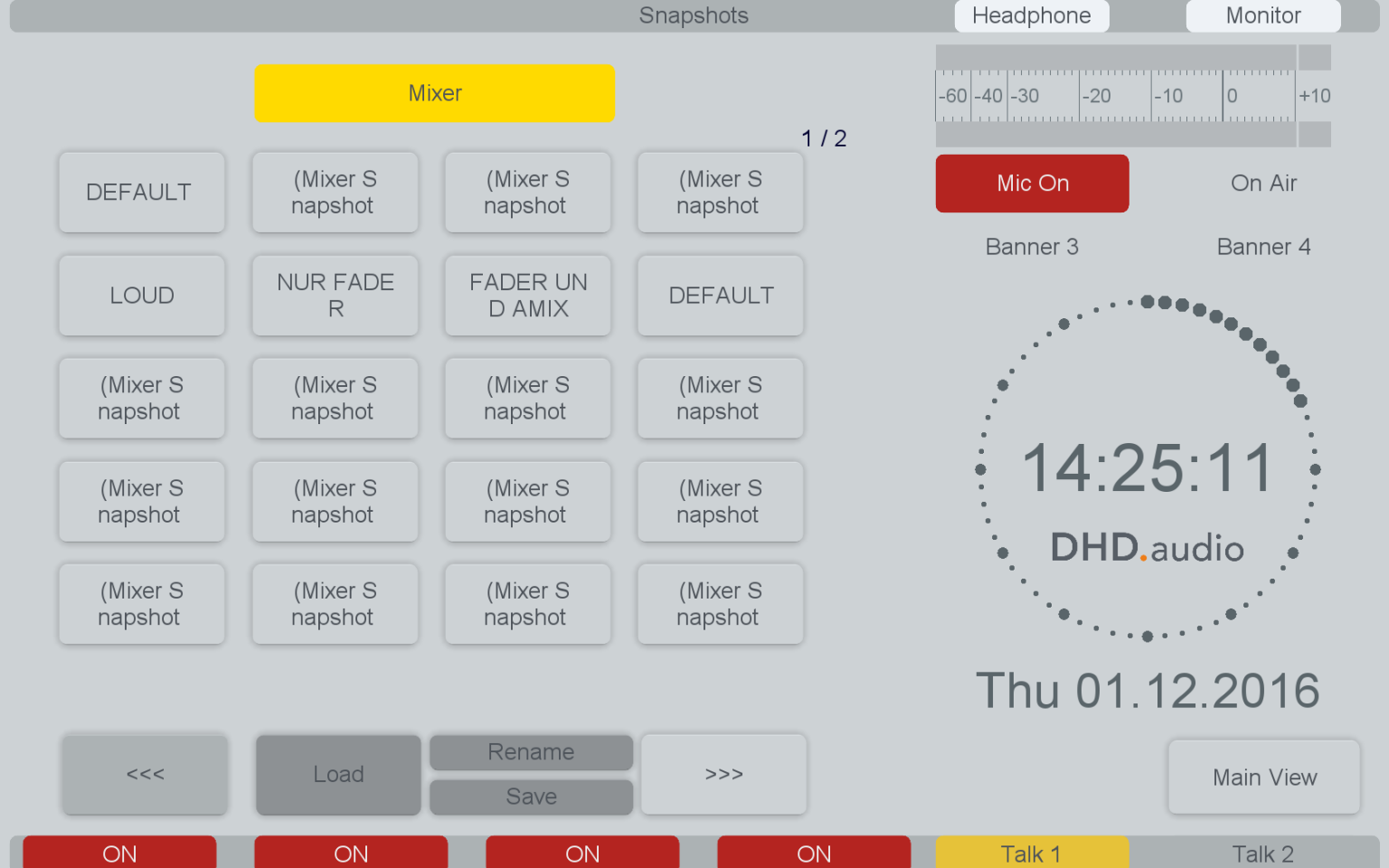Turn off the first ON fader button
The height and width of the screenshot is (868, 1389).
click(119, 853)
